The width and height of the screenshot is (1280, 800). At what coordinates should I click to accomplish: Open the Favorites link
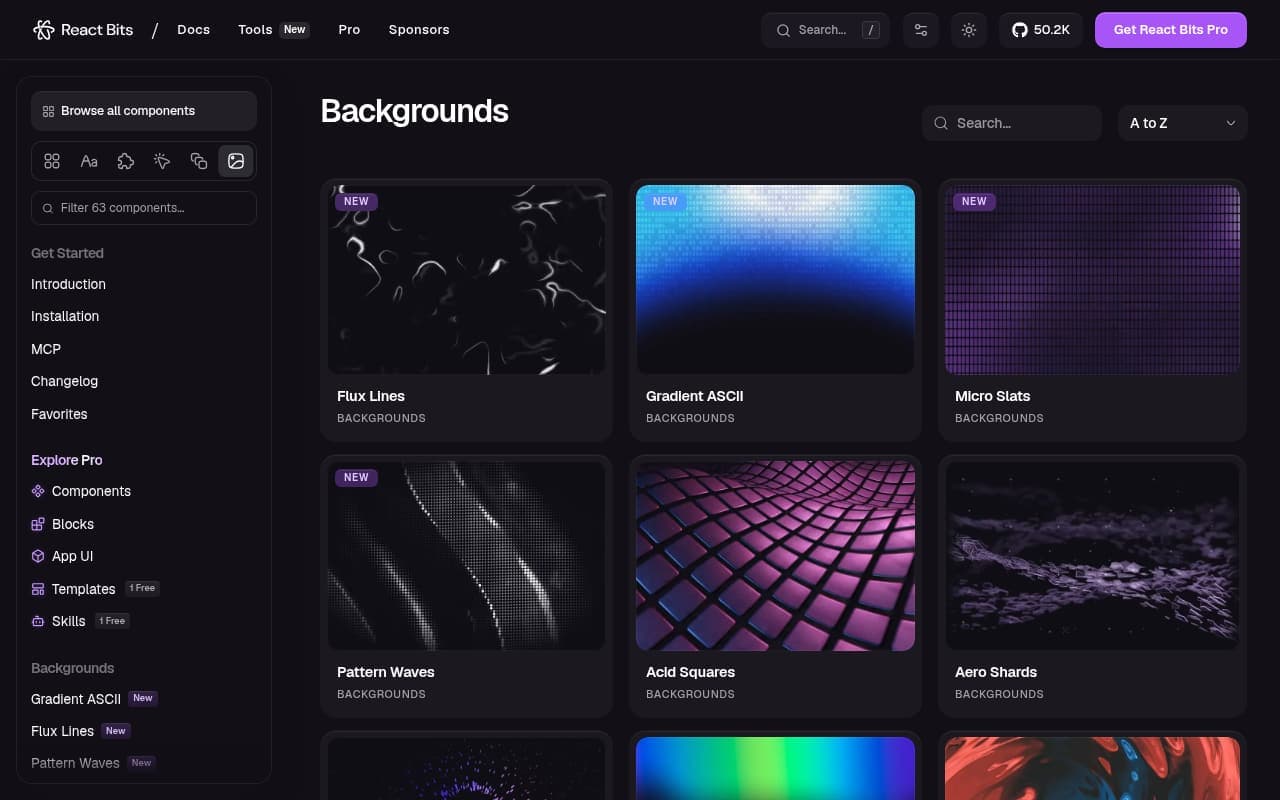click(x=59, y=414)
